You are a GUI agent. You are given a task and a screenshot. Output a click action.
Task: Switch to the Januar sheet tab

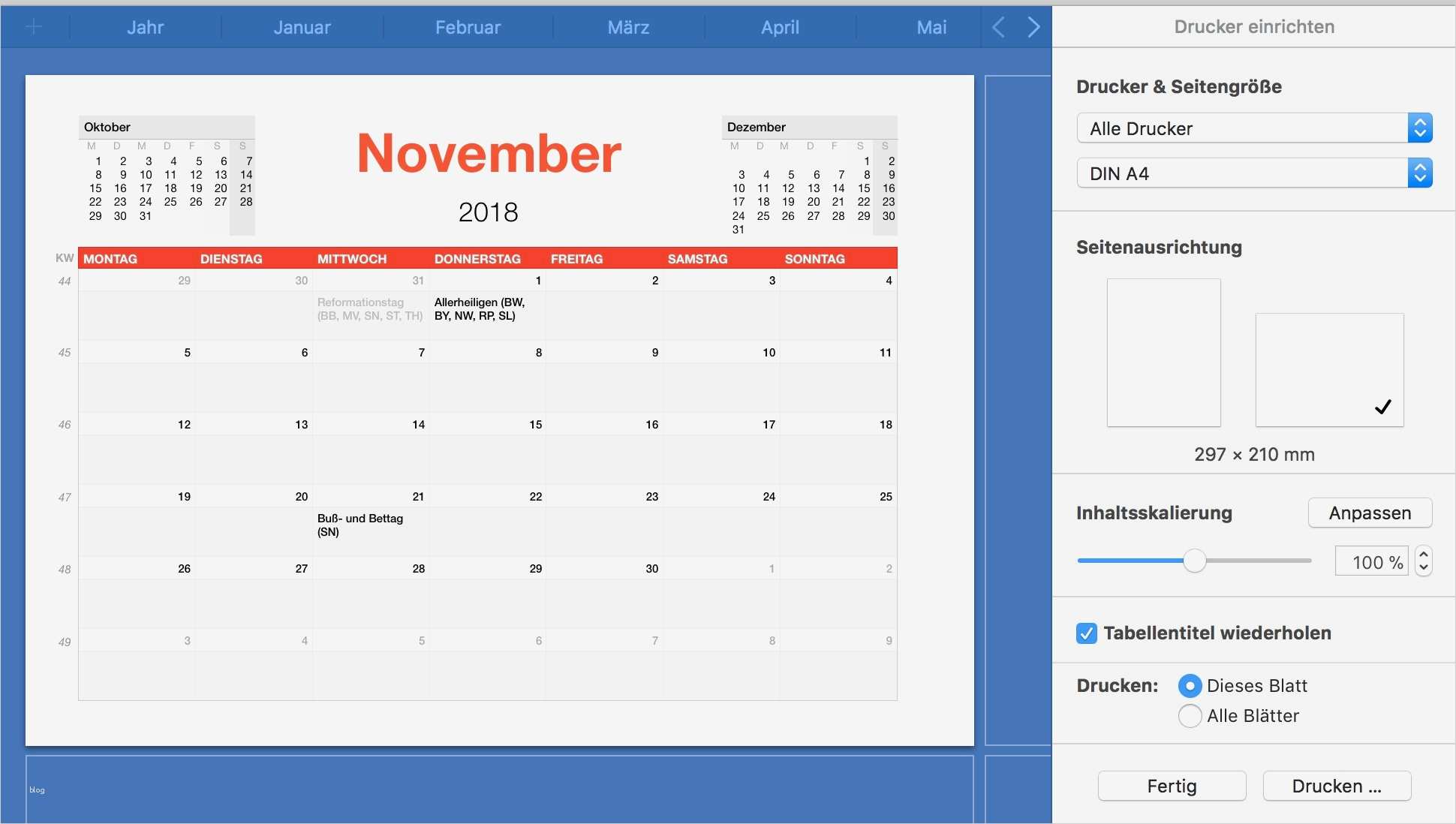[x=302, y=26]
